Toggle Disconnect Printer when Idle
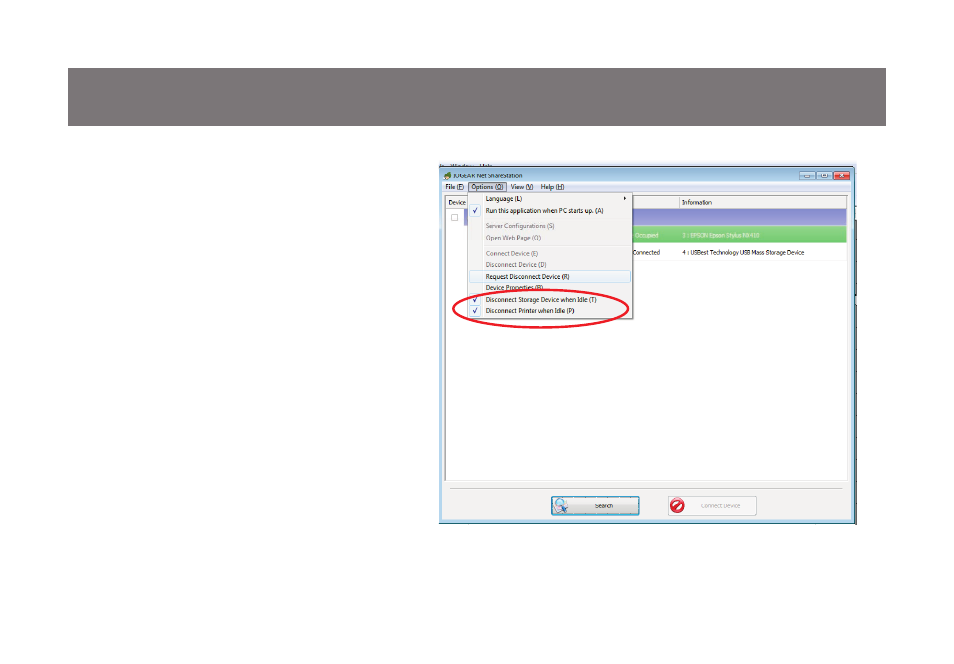 550,310
